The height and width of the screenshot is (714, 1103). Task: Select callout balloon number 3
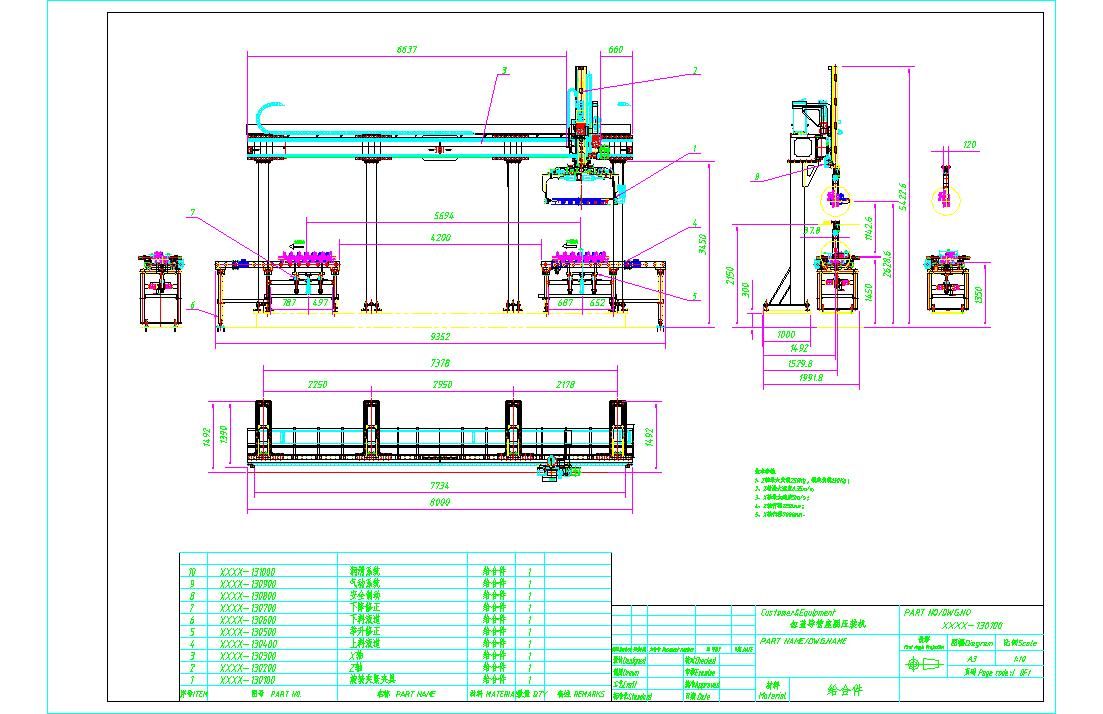click(x=504, y=71)
